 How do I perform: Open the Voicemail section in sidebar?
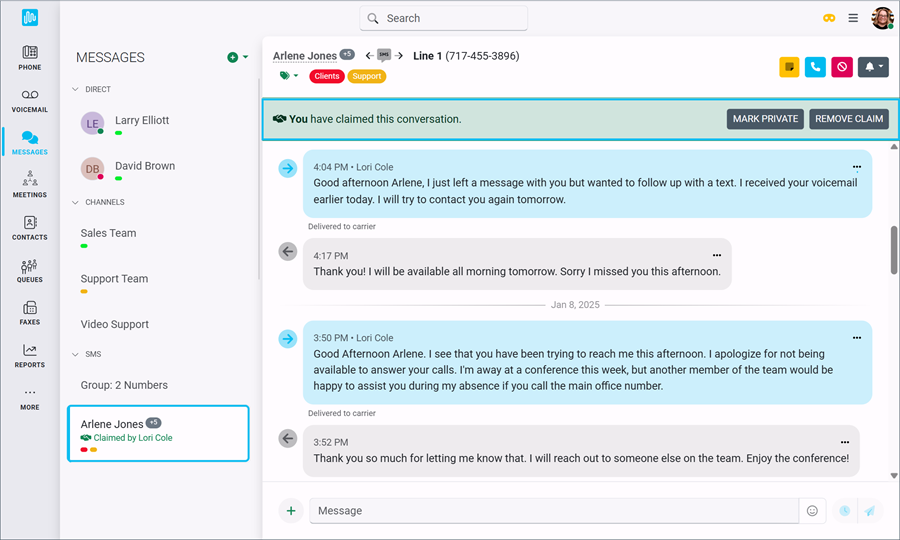[x=30, y=99]
